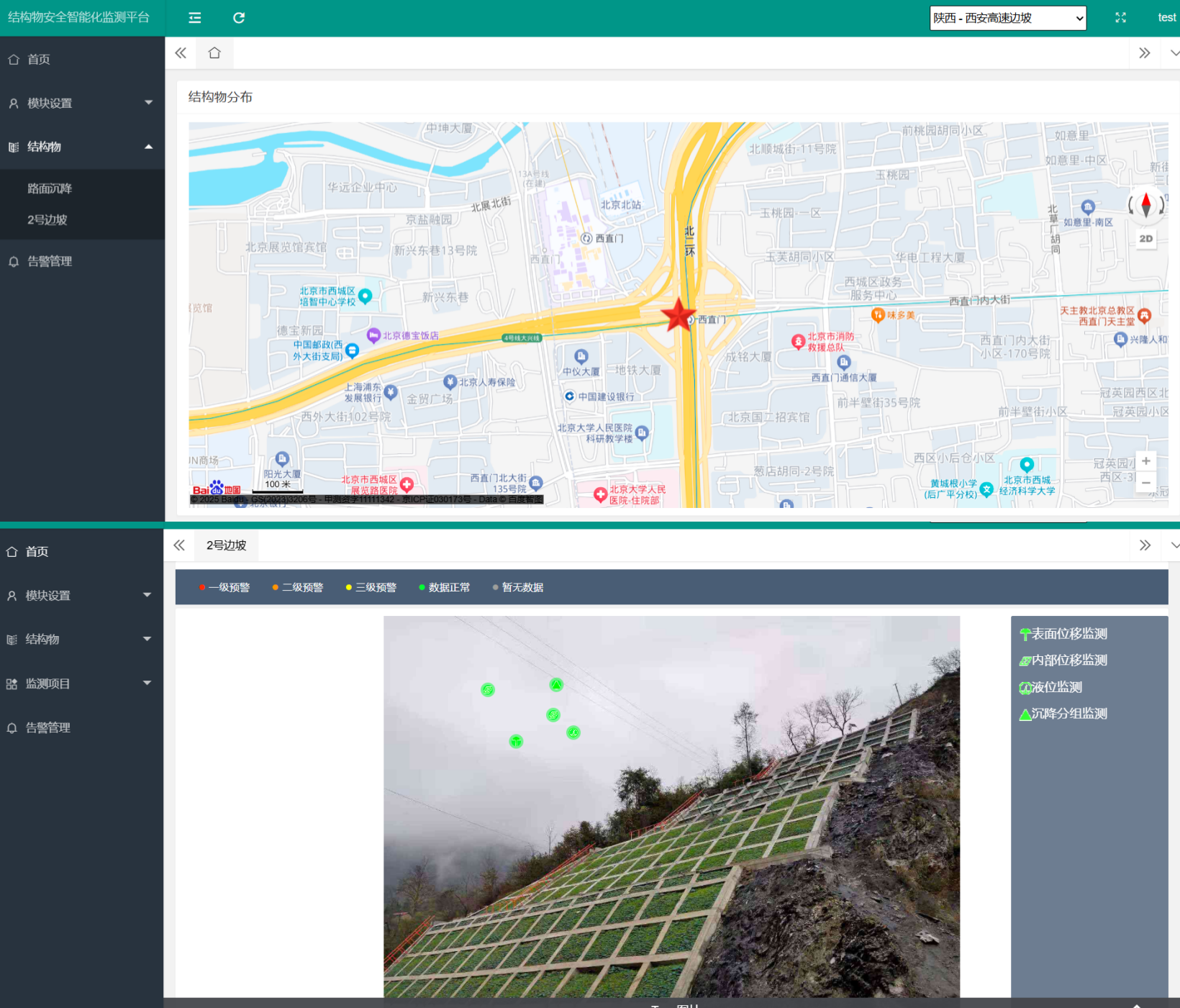This screenshot has width=1180, height=1008.
Task: Click the slope photo of 2号边坡
Action: pyautogui.click(x=671, y=807)
